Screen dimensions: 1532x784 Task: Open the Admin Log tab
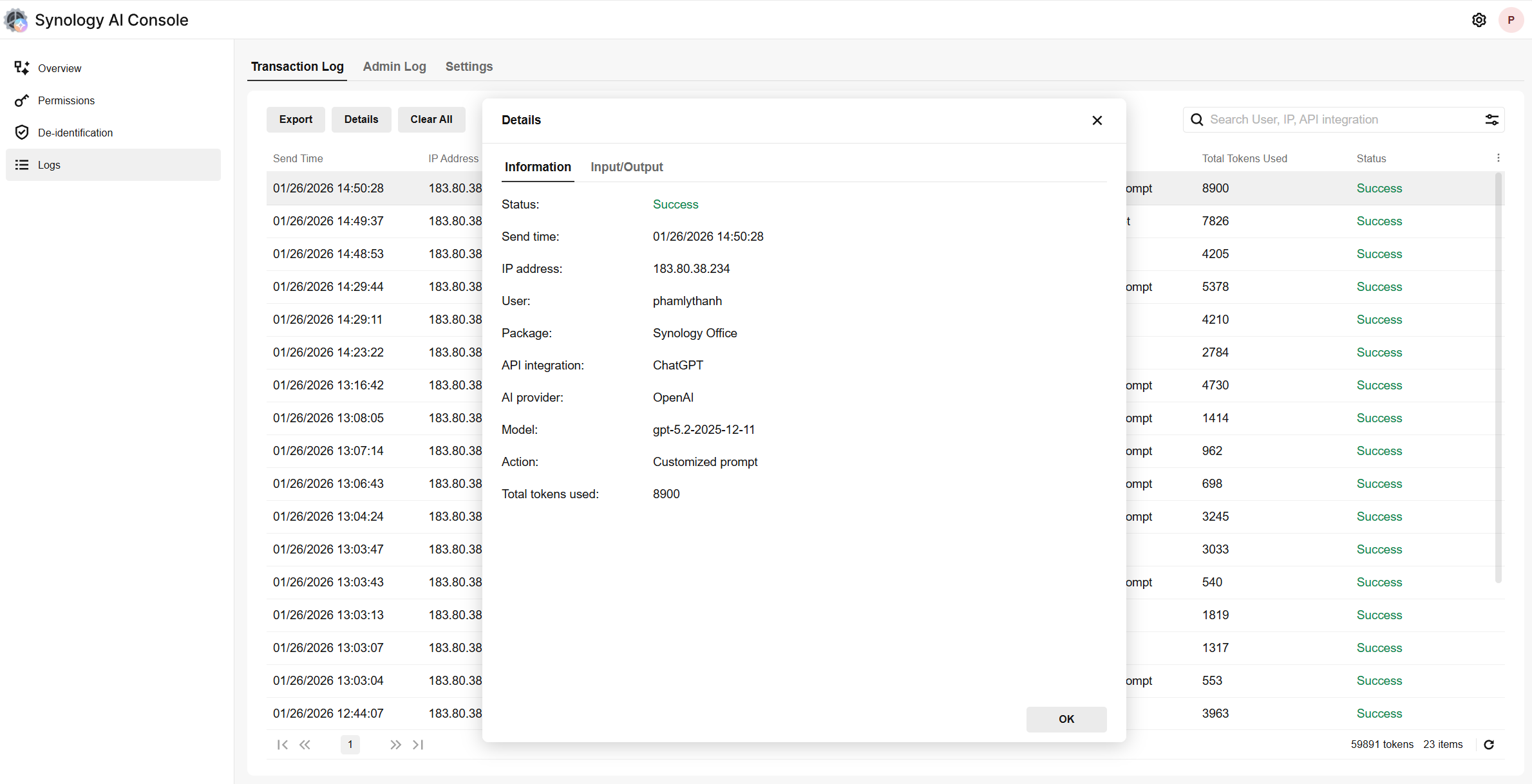click(x=394, y=67)
